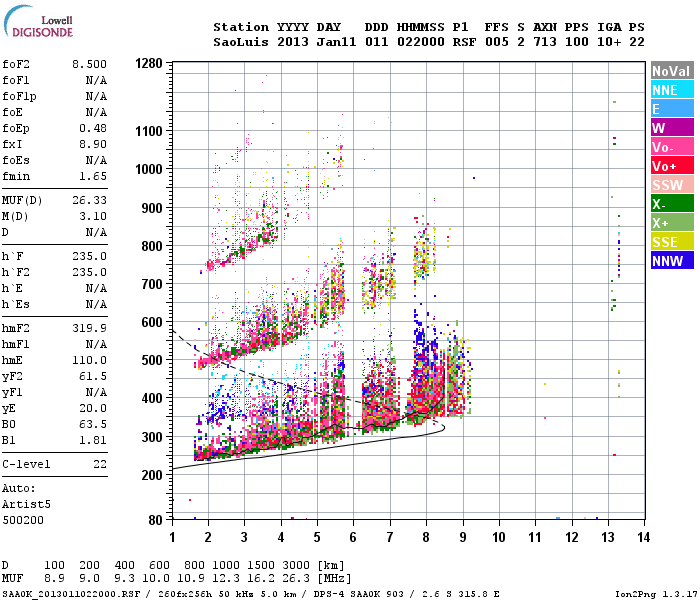The width and height of the screenshot is (700, 600).
Task: Click the h`F value 235.0
Action: pyautogui.click(x=89, y=256)
